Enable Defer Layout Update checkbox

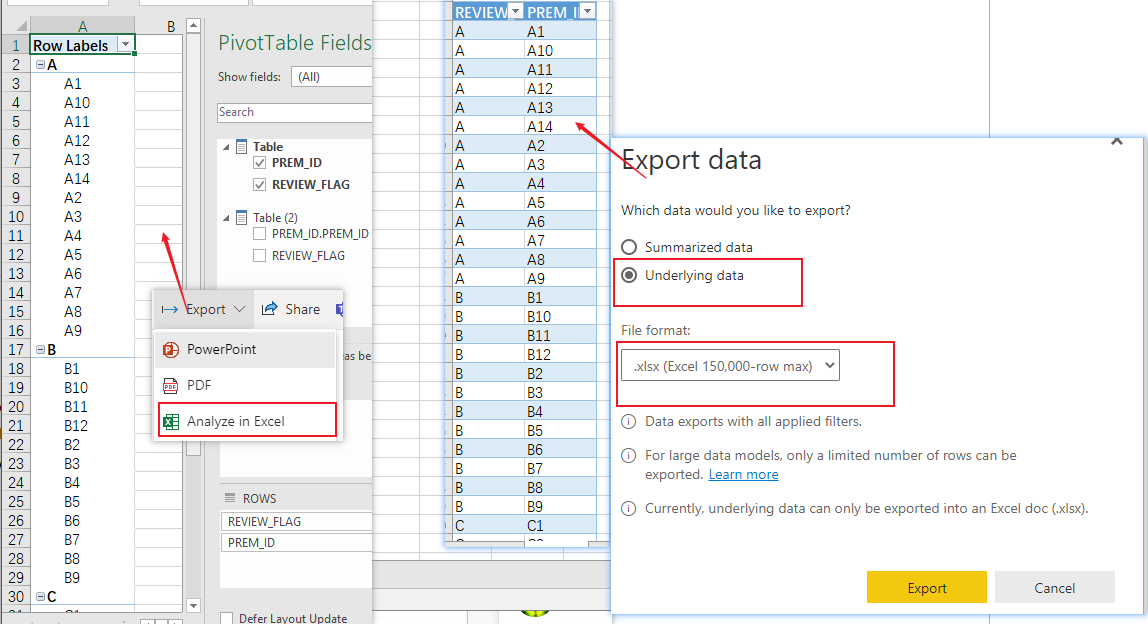227,618
